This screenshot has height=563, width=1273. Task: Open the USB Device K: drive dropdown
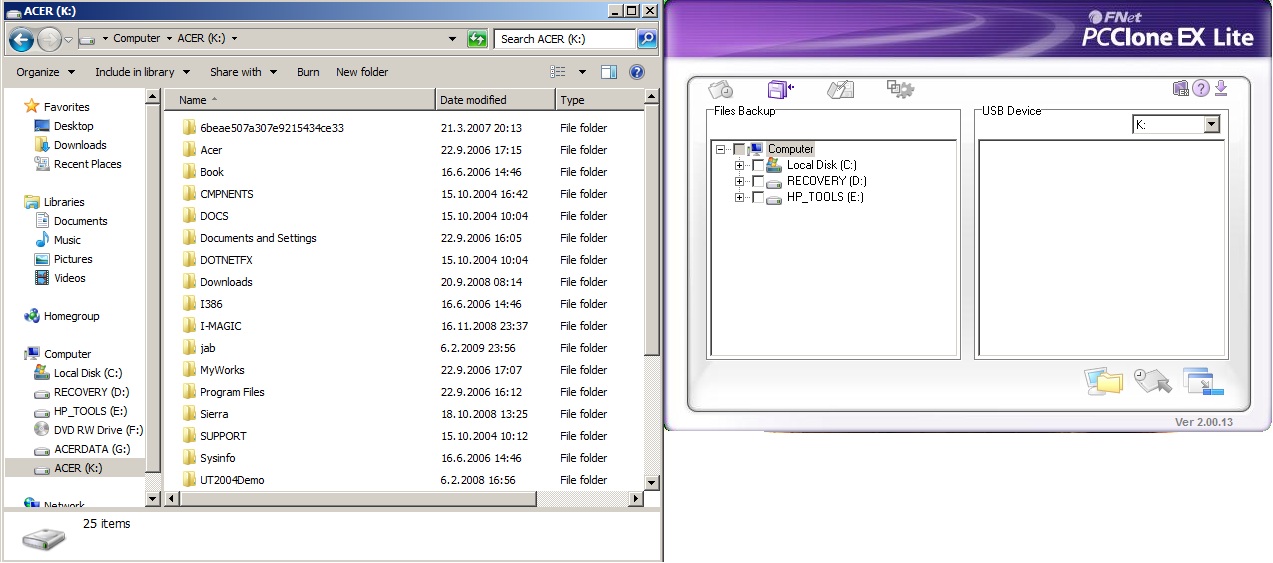tap(1212, 125)
